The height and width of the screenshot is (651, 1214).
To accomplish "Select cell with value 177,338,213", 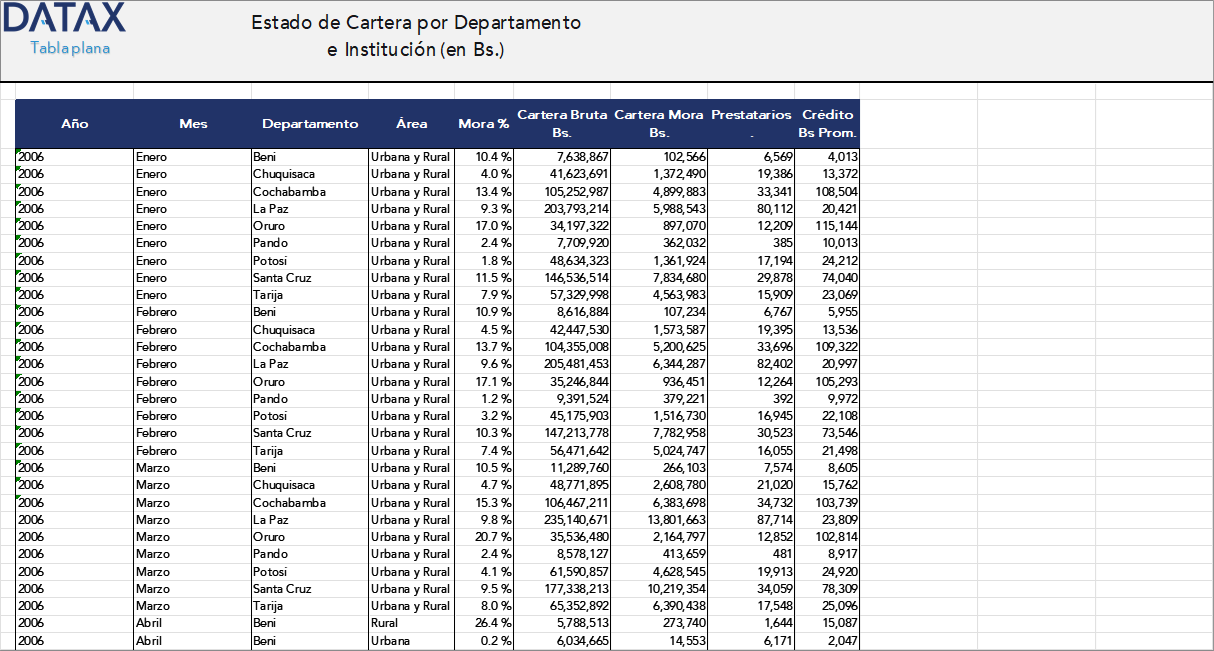I will click(x=562, y=589).
